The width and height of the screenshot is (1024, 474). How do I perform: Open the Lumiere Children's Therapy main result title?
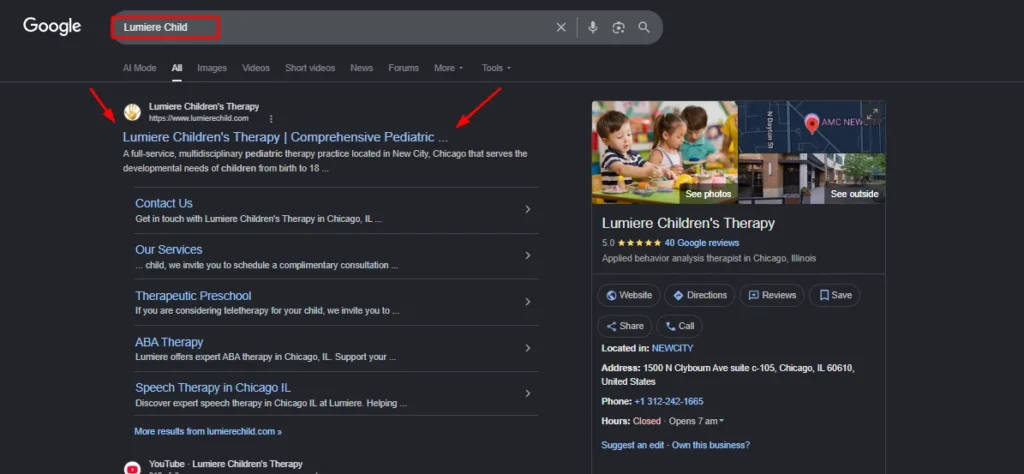click(285, 137)
